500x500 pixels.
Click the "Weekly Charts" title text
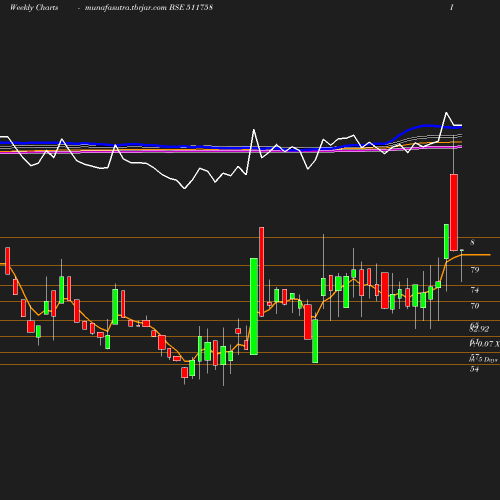tap(34, 8)
